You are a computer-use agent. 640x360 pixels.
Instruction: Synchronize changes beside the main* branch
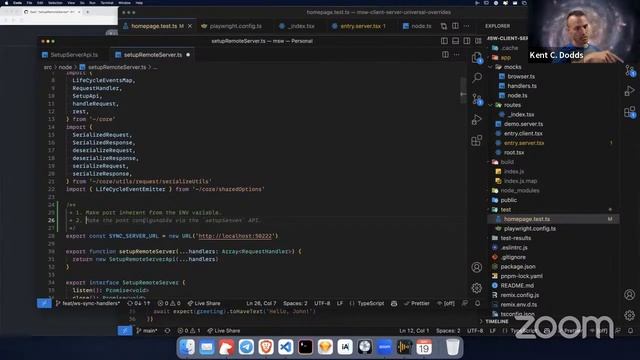pos(167,331)
